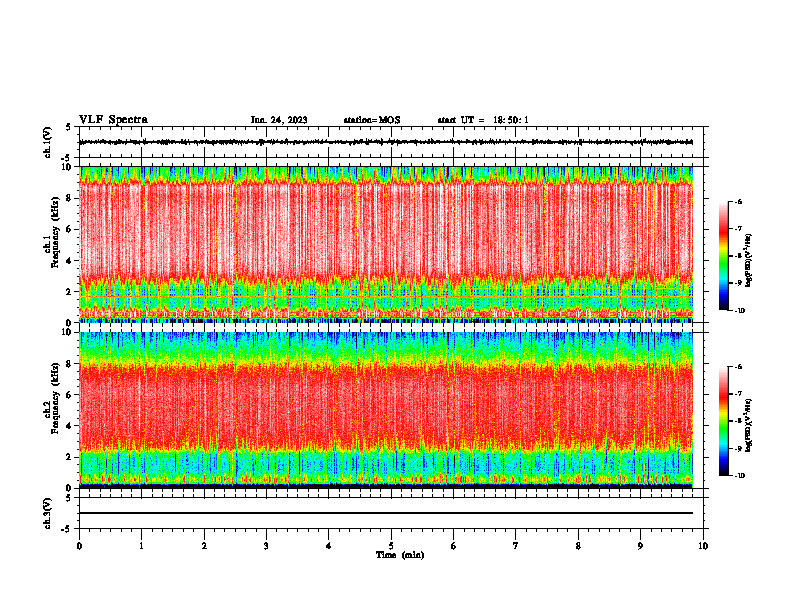Click the "Time (min)" axis label

point(400,555)
